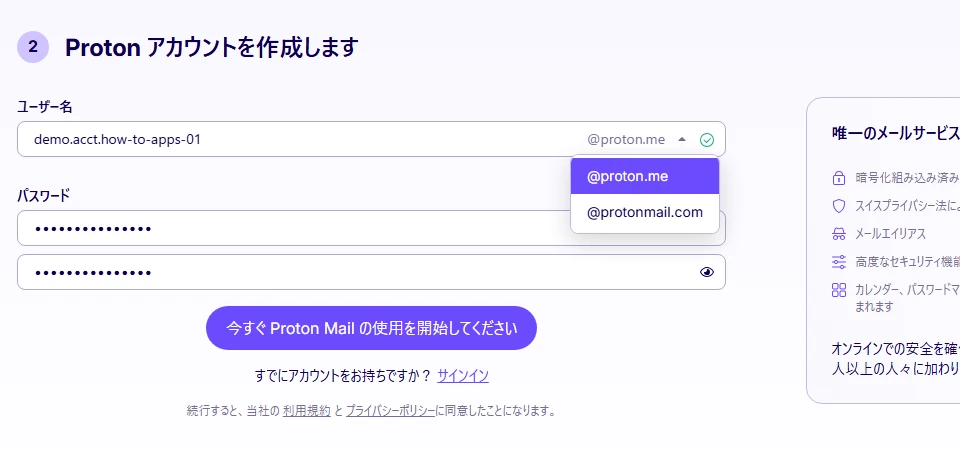Collapse the email domain dropdown arrow
The image size is (960, 450).
(682, 140)
